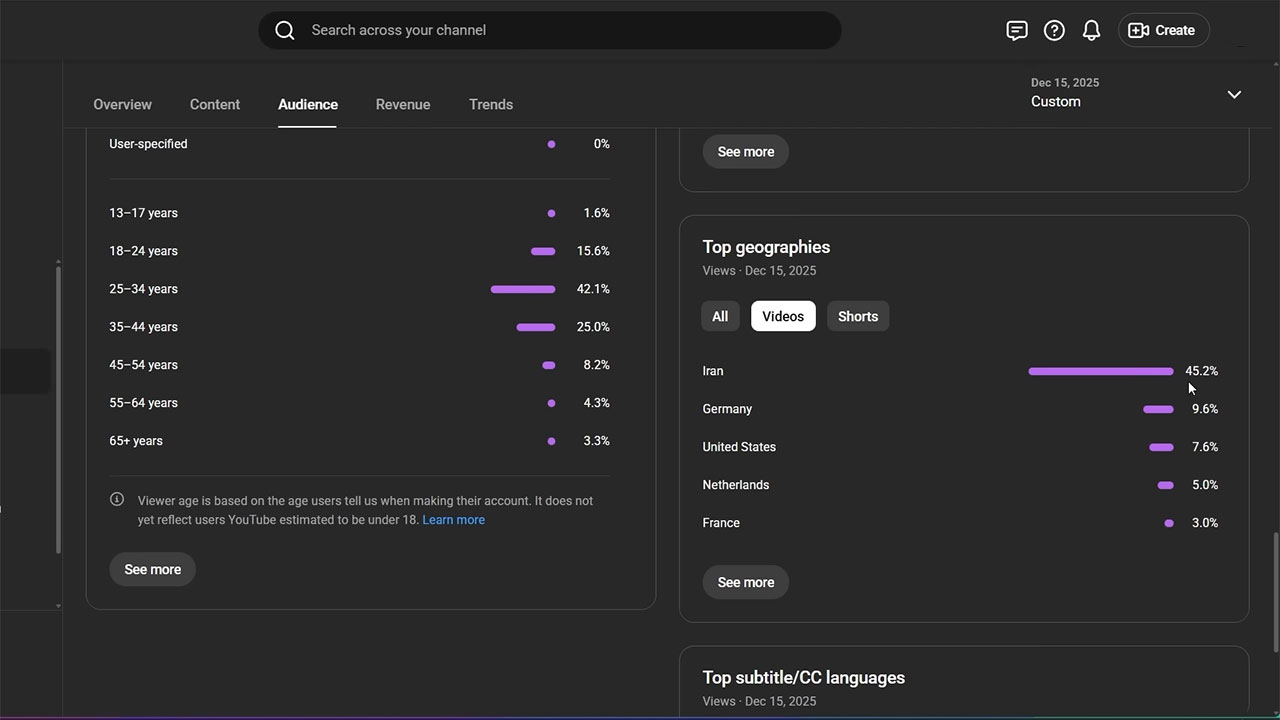Expand Top geographies with See more
Screen dimensions: 1280x720
click(745, 582)
